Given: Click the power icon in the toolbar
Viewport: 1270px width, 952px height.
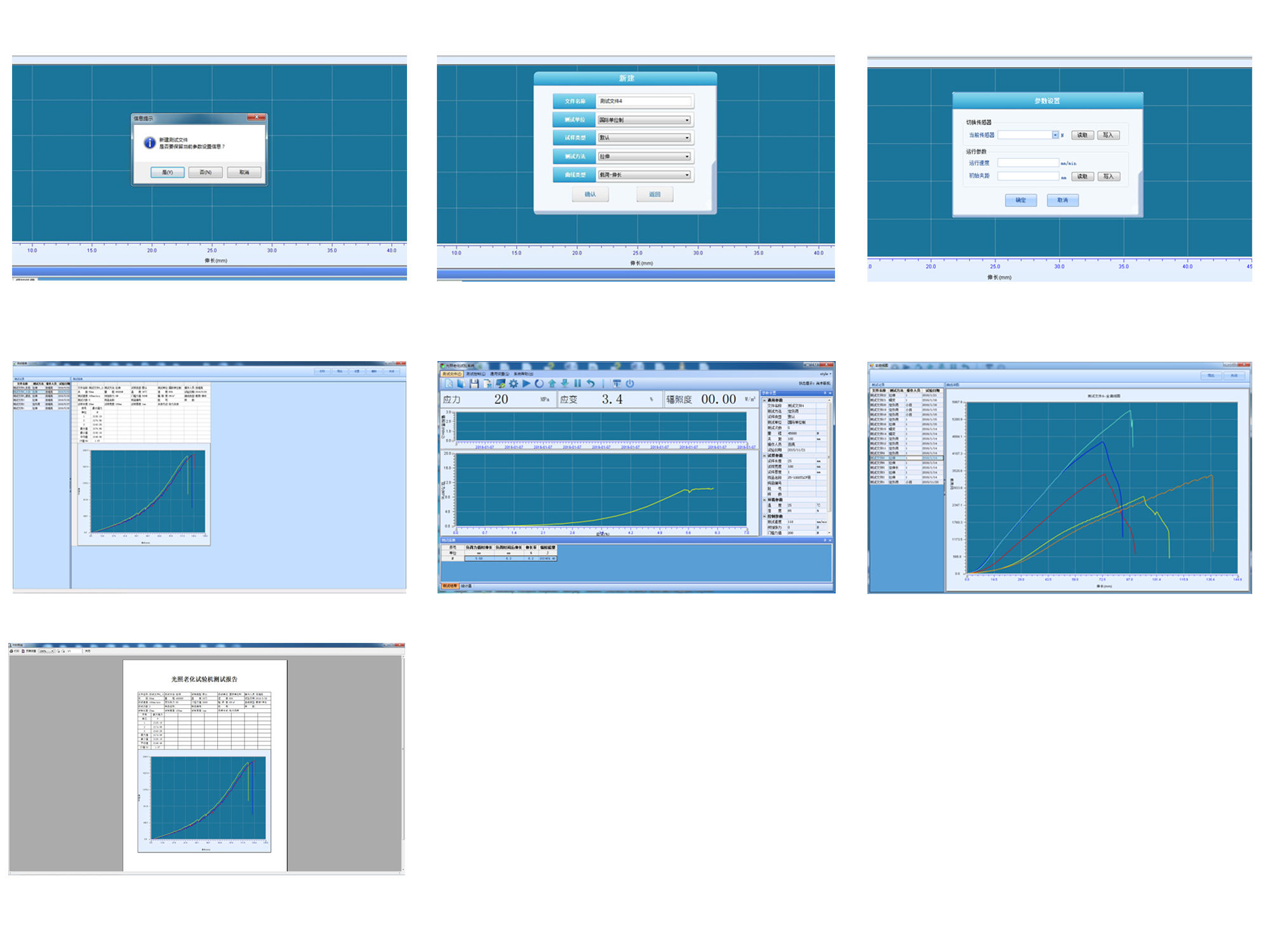Looking at the screenshot, I should [630, 383].
